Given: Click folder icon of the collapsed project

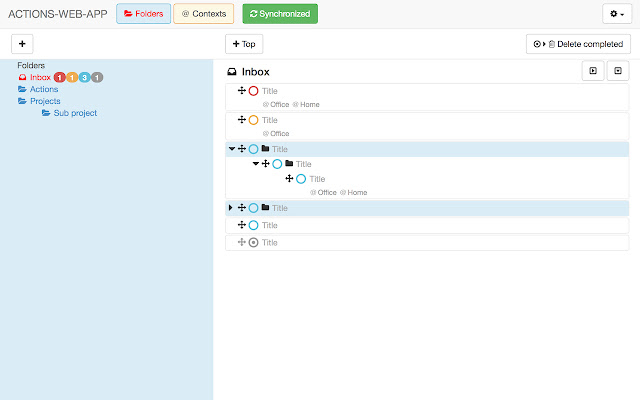Looking at the screenshot, I should tap(265, 207).
